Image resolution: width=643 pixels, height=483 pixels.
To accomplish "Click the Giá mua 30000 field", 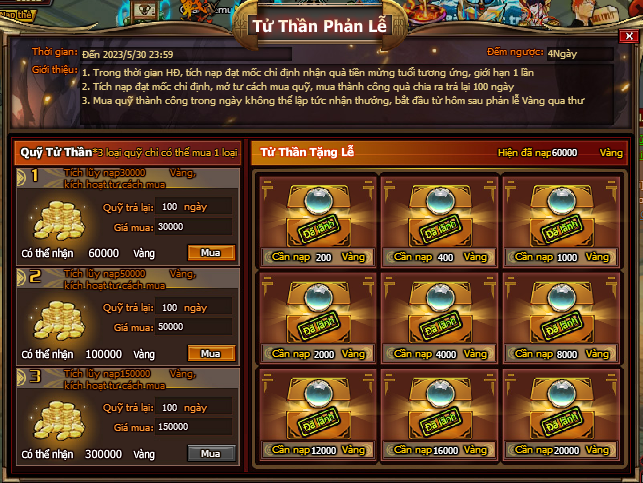I will (x=194, y=227).
